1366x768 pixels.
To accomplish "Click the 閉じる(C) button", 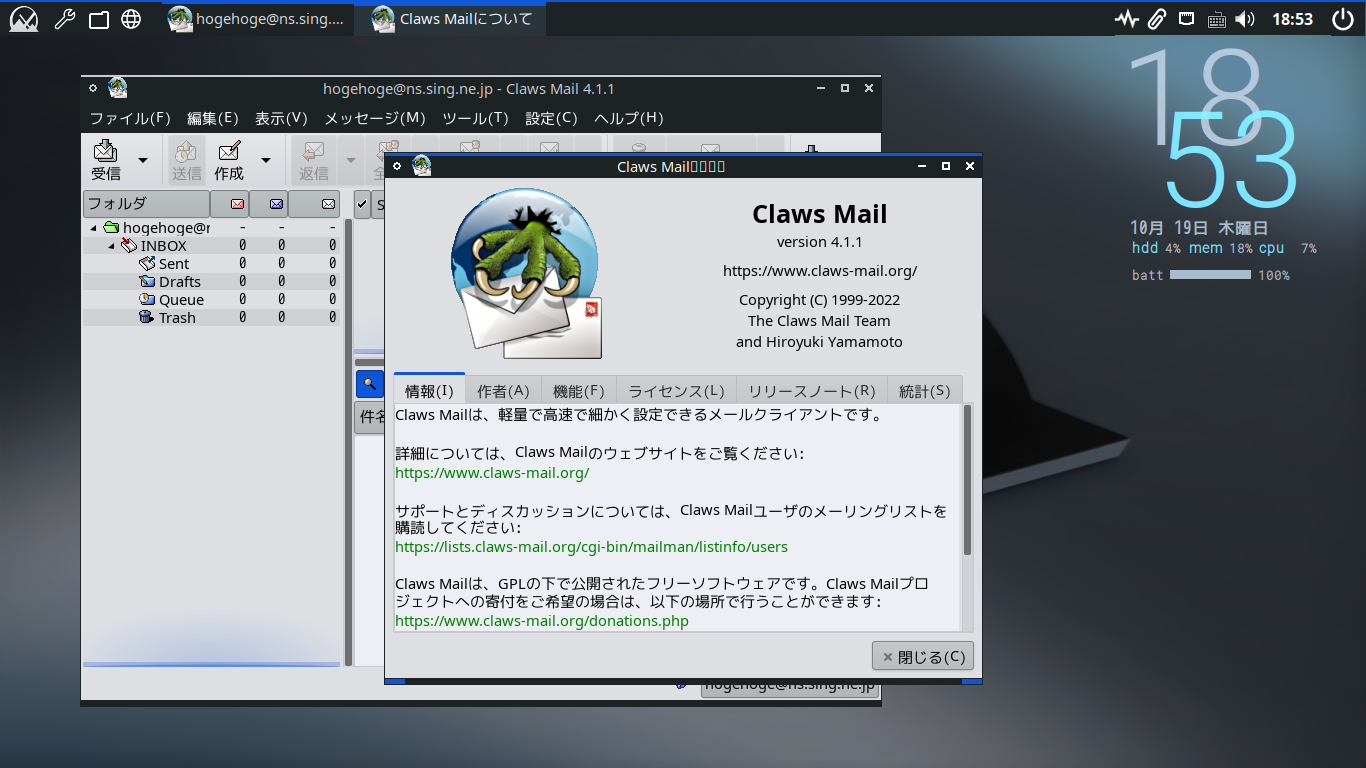I will point(923,657).
